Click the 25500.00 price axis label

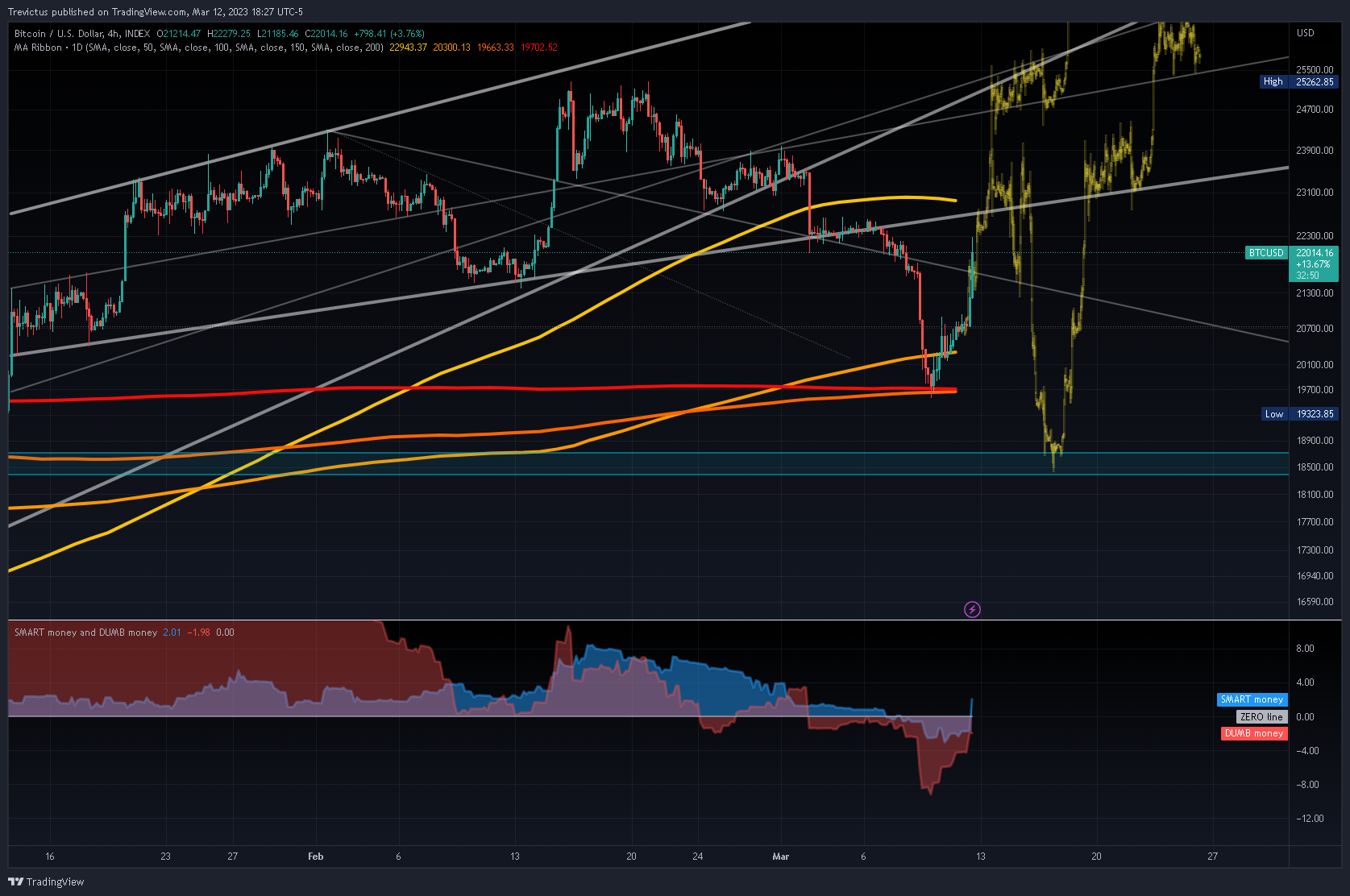[x=1315, y=70]
